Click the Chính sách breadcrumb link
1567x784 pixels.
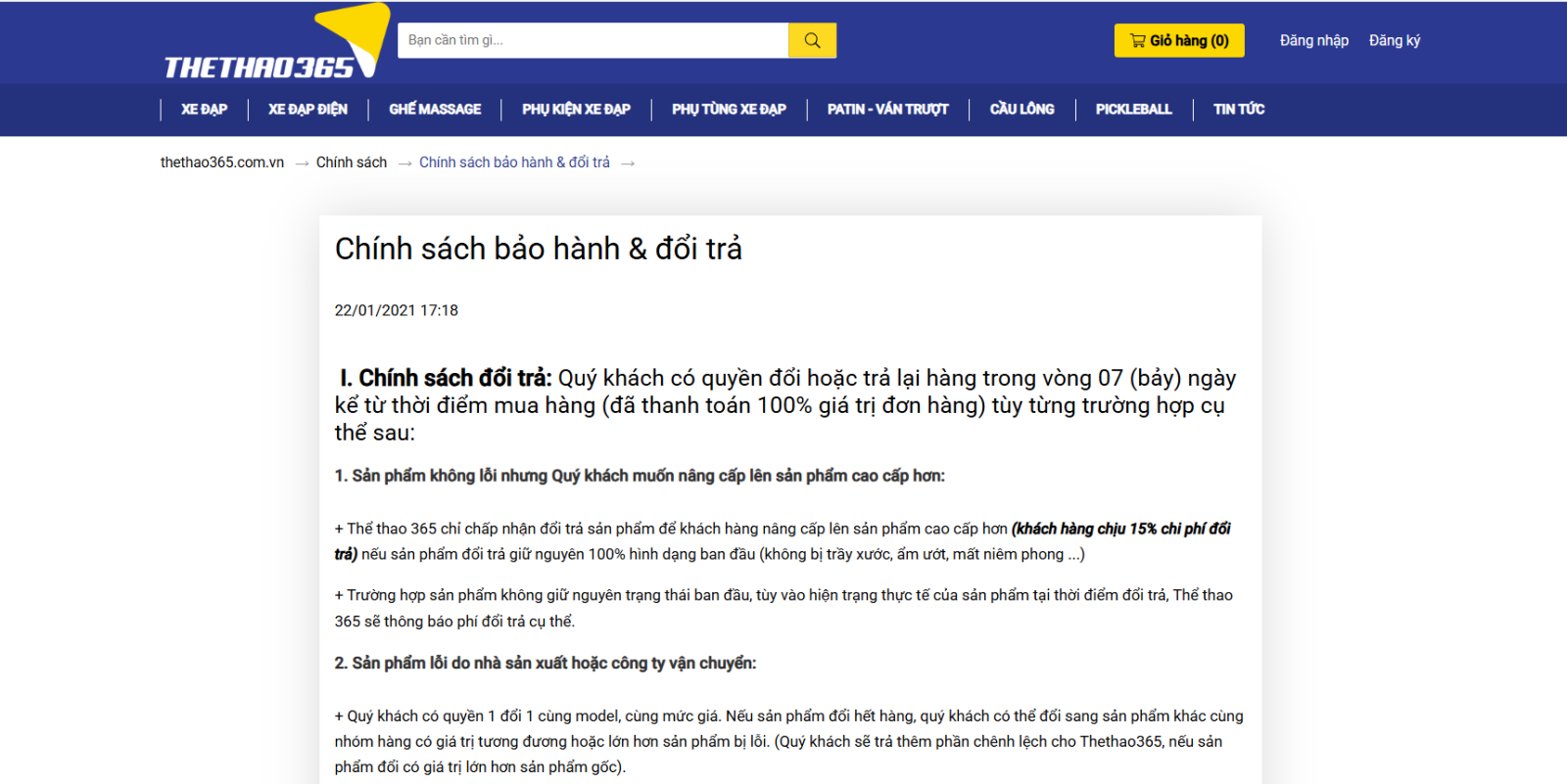pyautogui.click(x=352, y=162)
